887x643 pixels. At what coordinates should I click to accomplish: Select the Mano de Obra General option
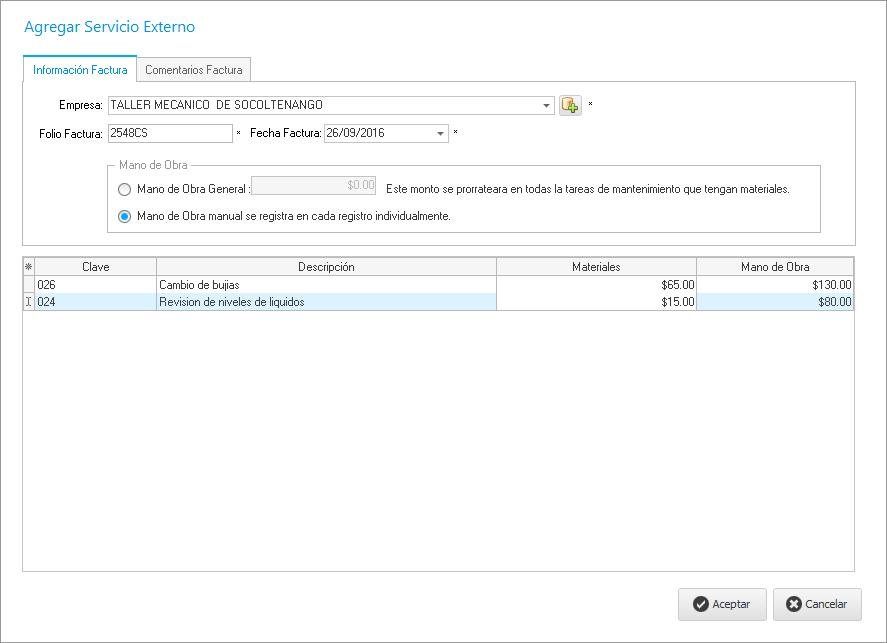125,189
